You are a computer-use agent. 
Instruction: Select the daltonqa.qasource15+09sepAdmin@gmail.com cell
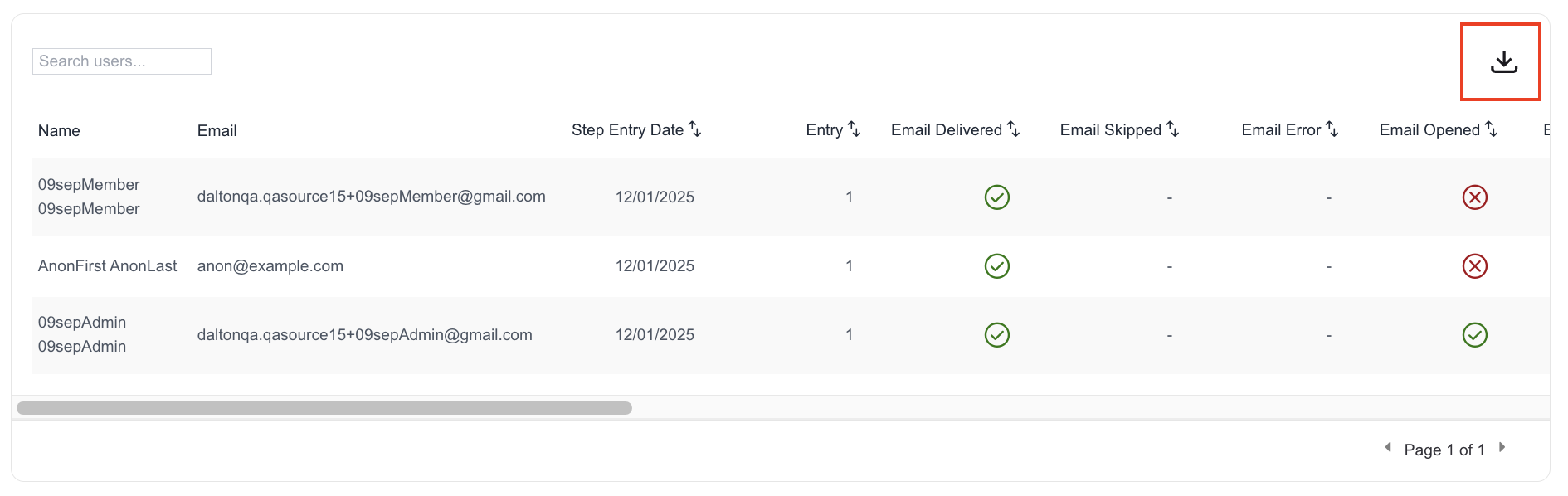pos(365,335)
